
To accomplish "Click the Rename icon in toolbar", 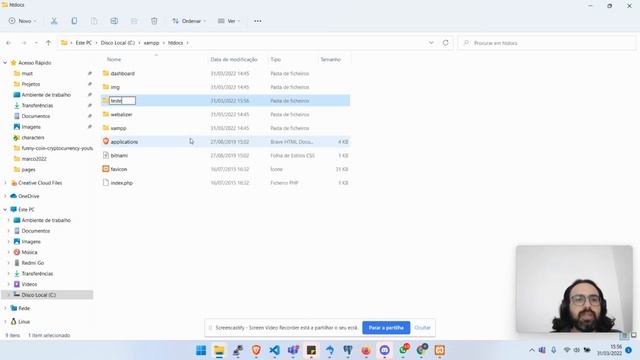I will [114, 21].
